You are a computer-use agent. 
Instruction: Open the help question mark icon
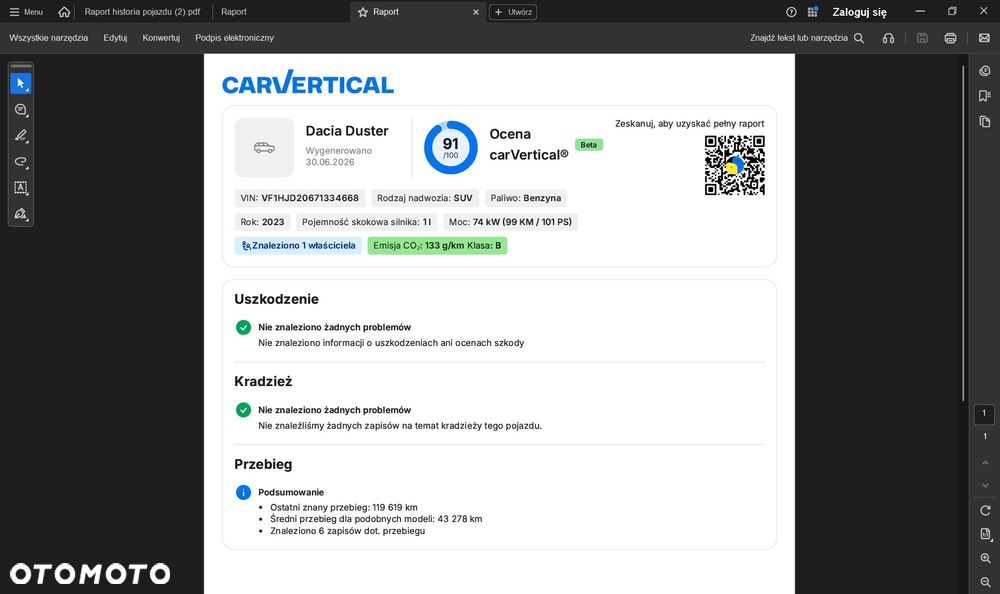pos(791,12)
